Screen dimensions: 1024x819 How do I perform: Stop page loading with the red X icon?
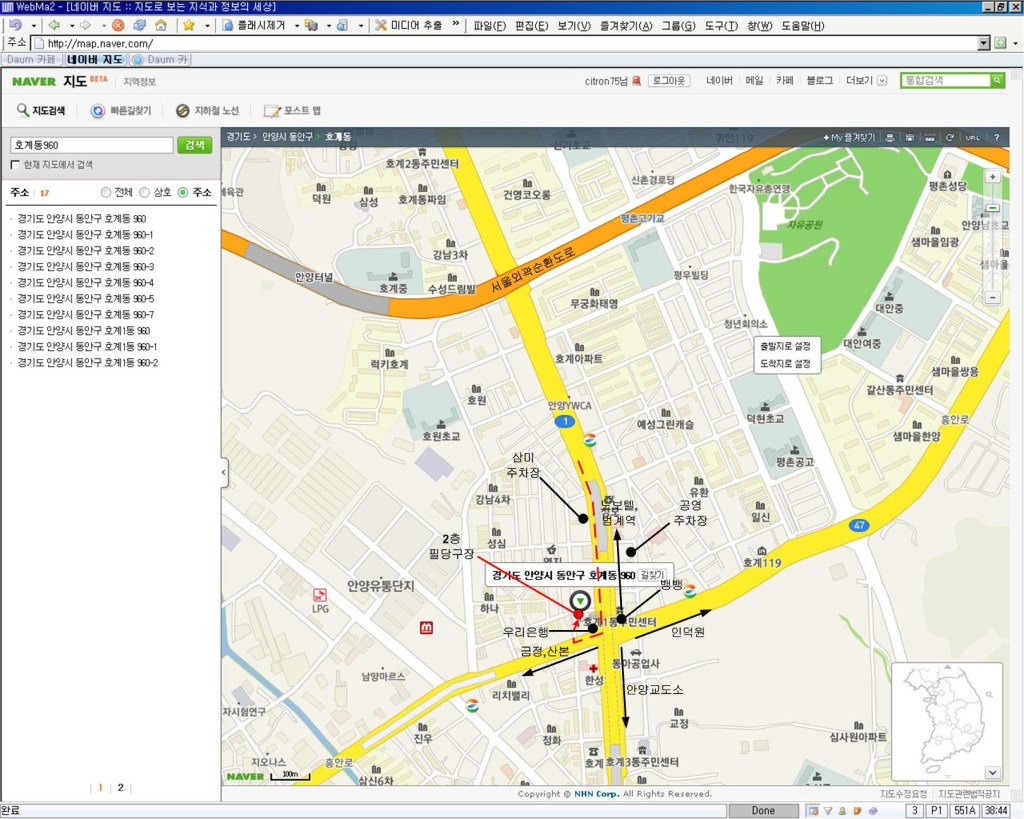click(x=118, y=25)
